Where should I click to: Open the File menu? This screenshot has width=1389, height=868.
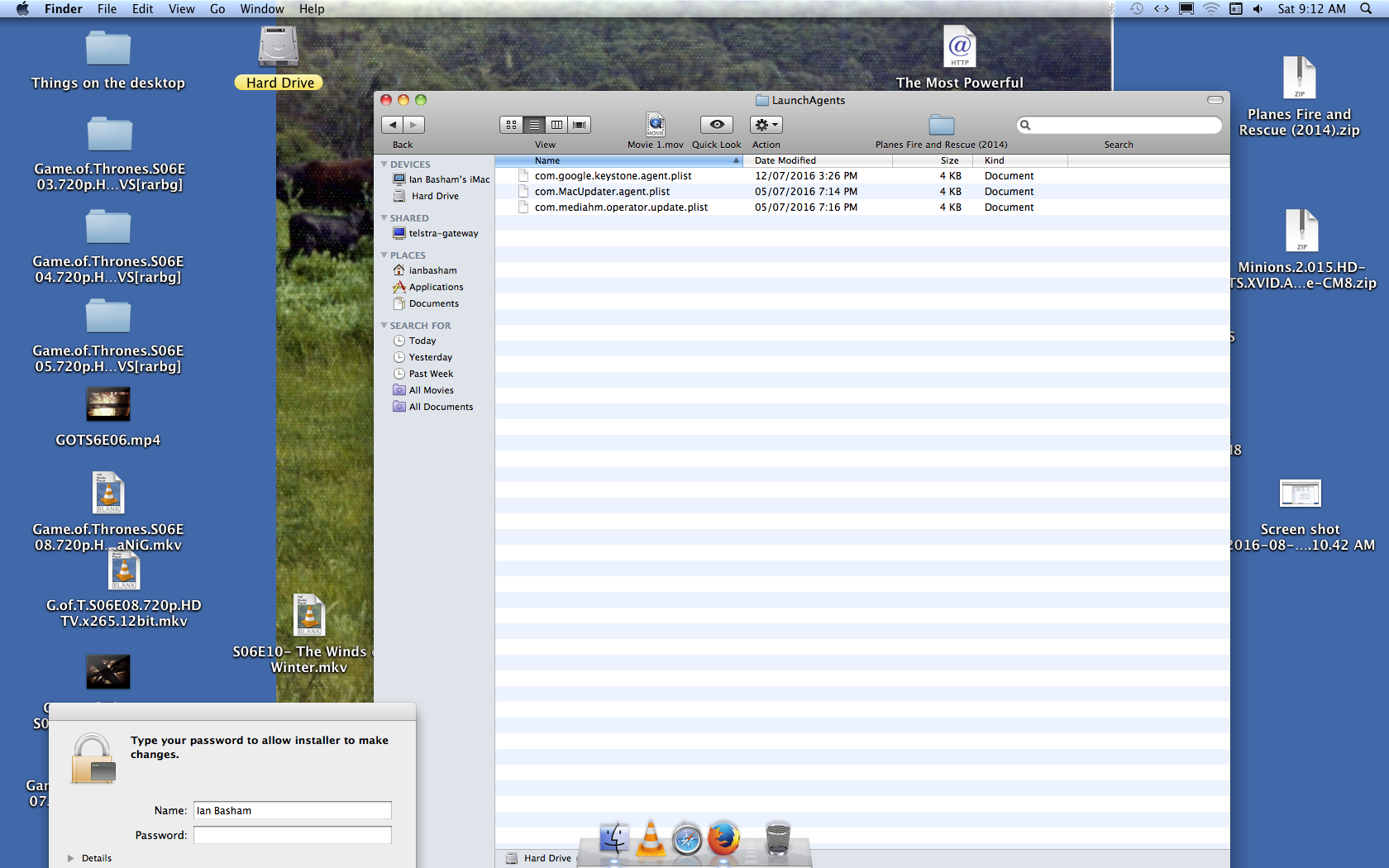(107, 9)
